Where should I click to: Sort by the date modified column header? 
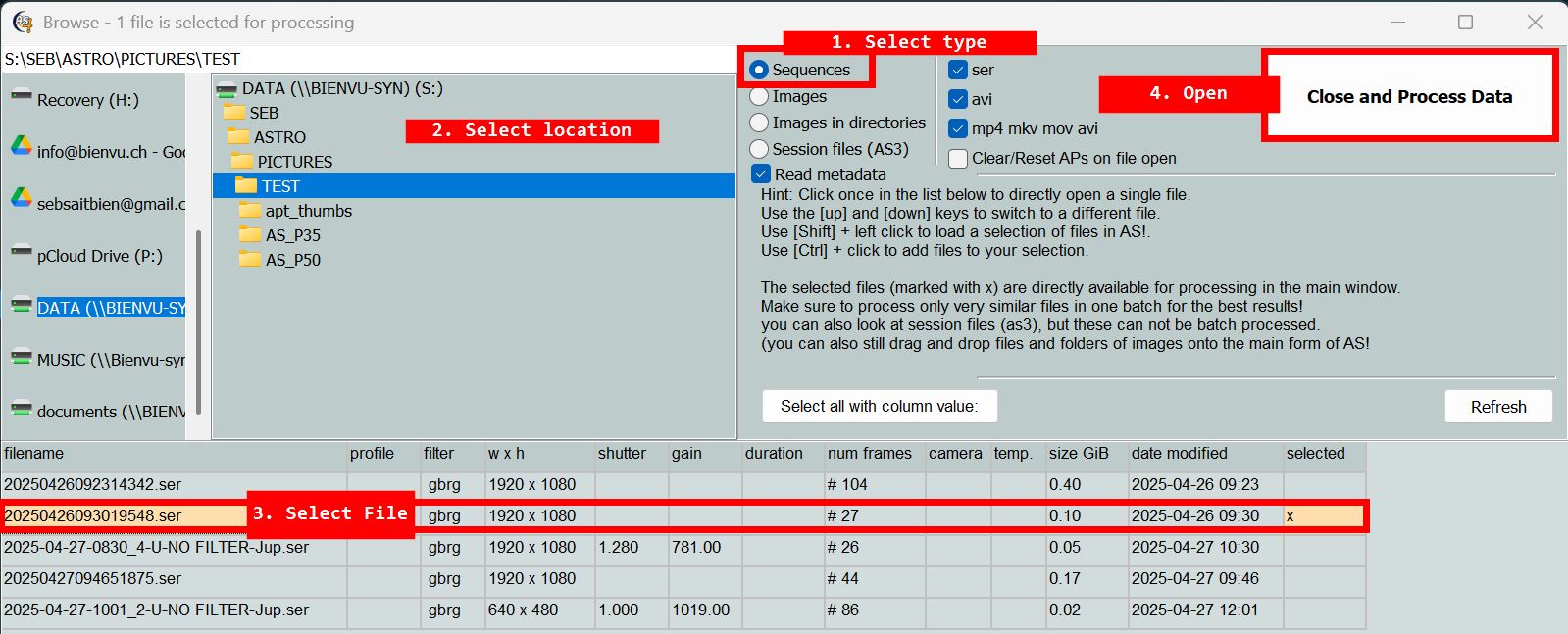(1179, 453)
